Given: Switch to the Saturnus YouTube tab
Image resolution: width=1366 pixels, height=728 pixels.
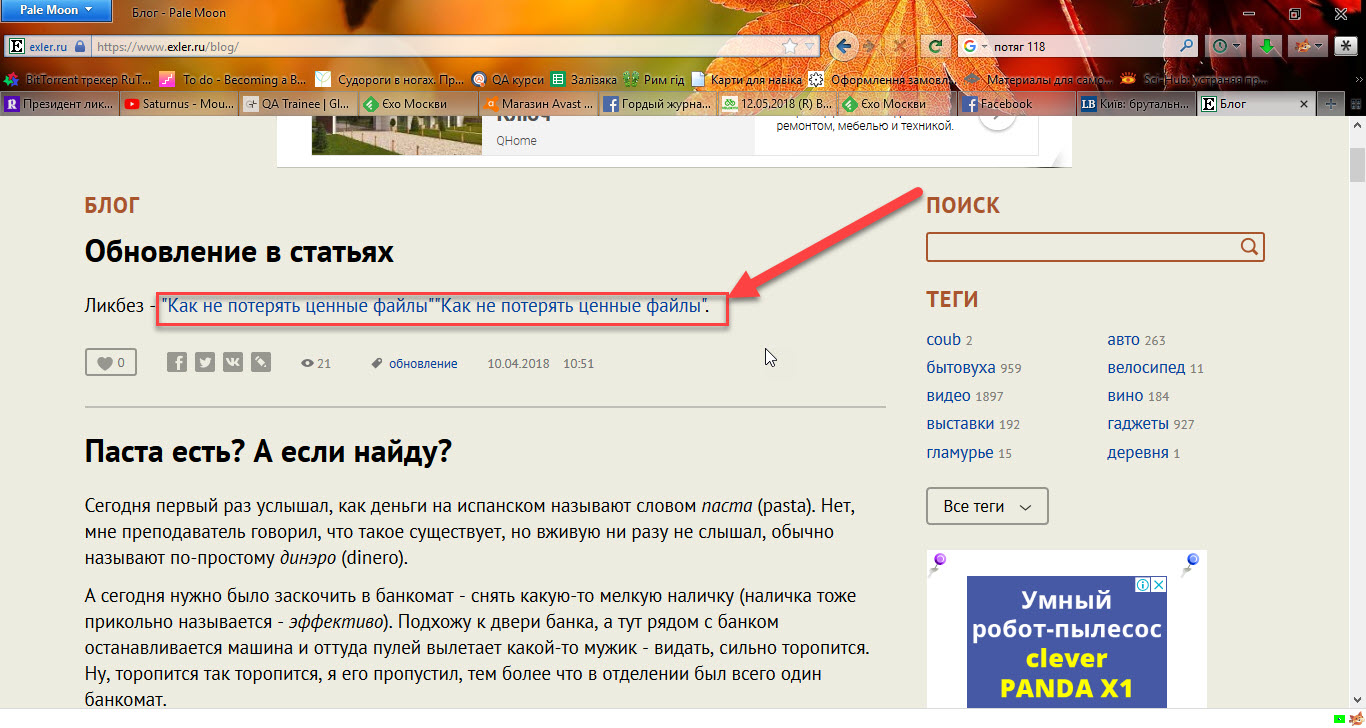Looking at the screenshot, I should click(178, 104).
